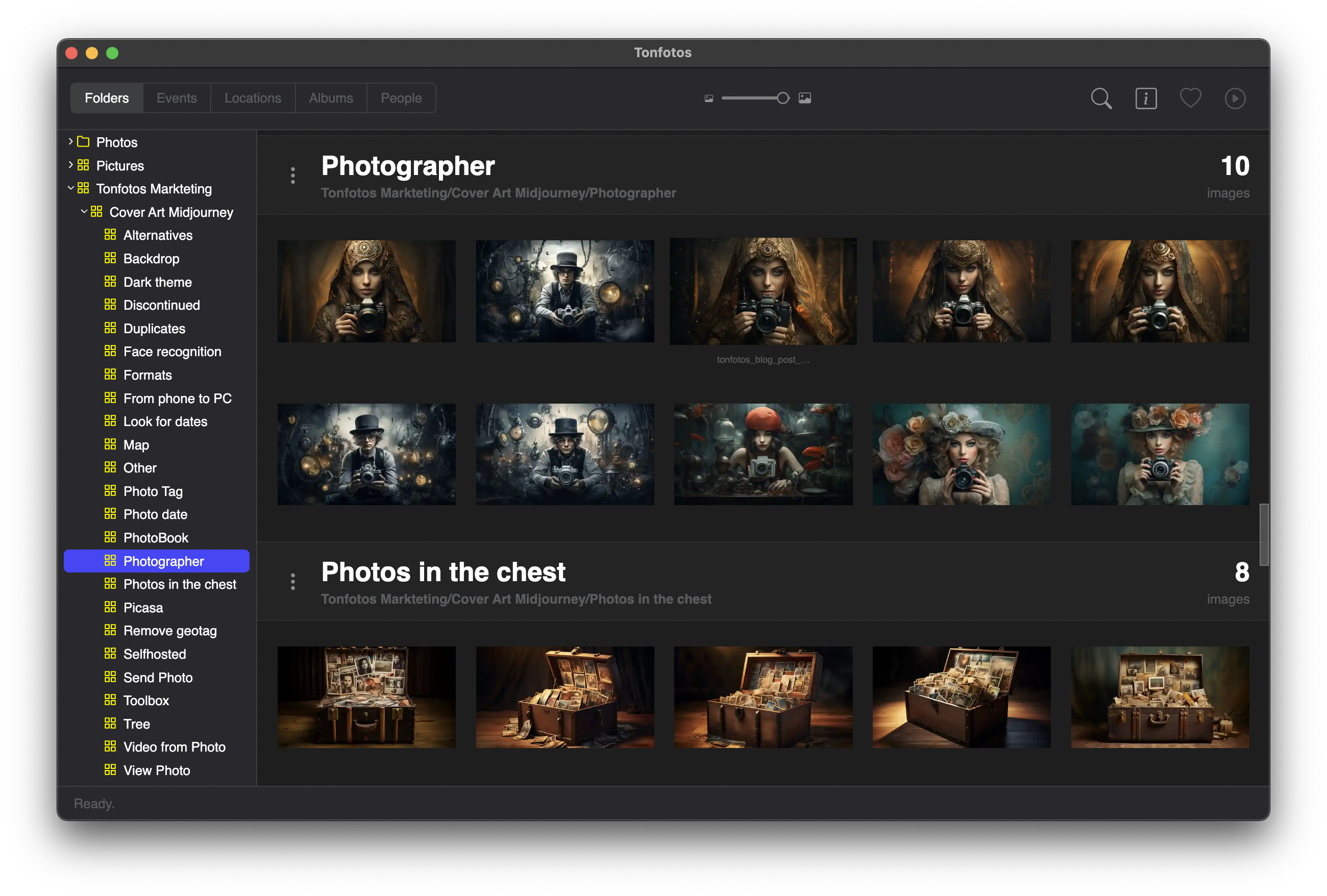Adjust the thumbnail size slider knob

tap(783, 98)
